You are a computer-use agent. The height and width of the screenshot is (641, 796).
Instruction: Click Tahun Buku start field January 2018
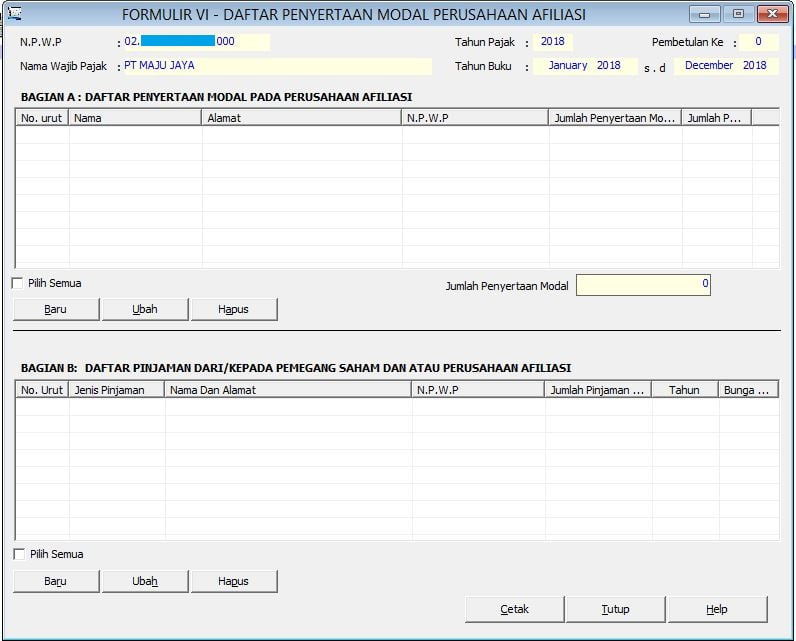tap(585, 66)
